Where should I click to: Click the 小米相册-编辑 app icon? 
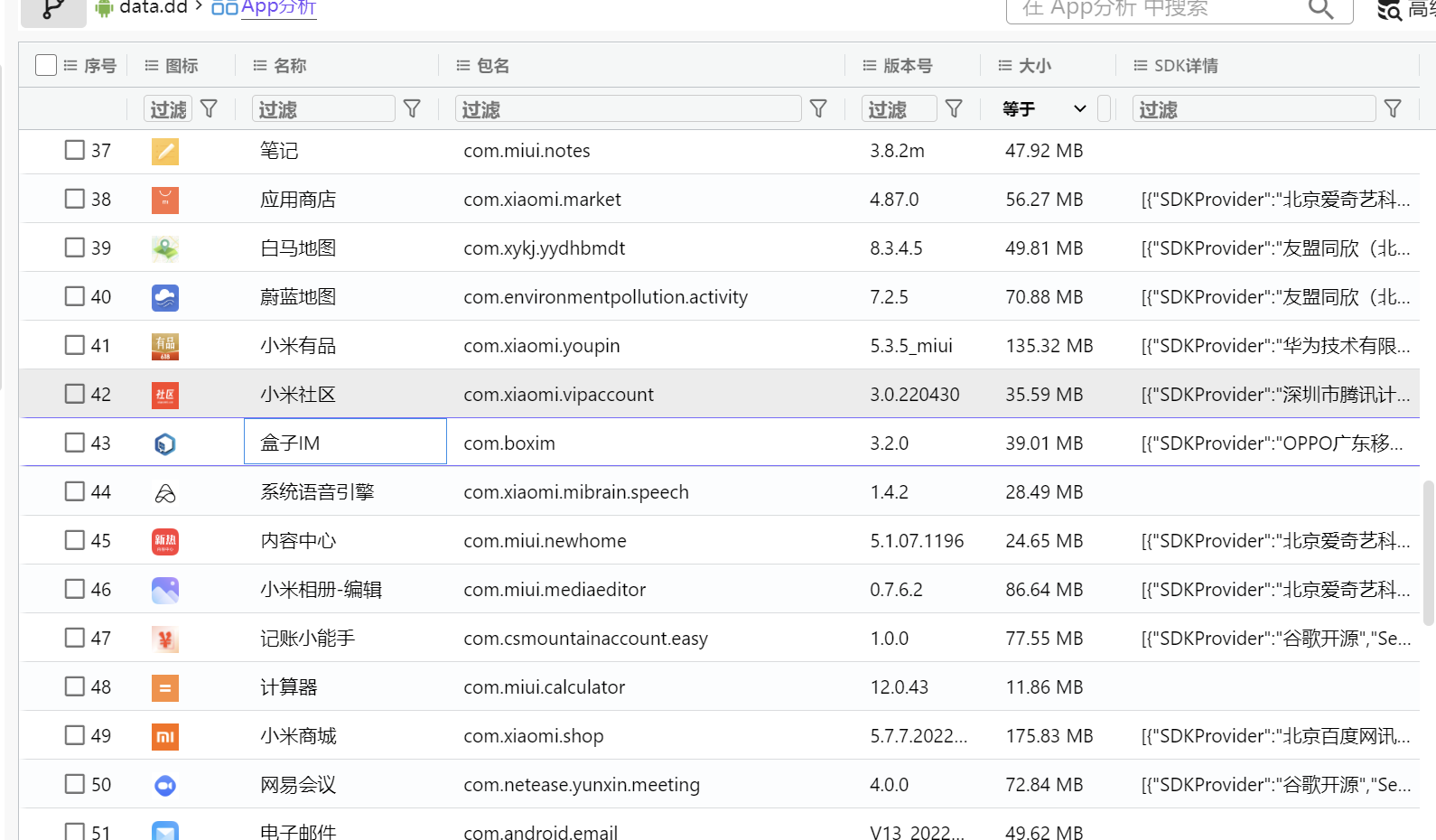165,590
